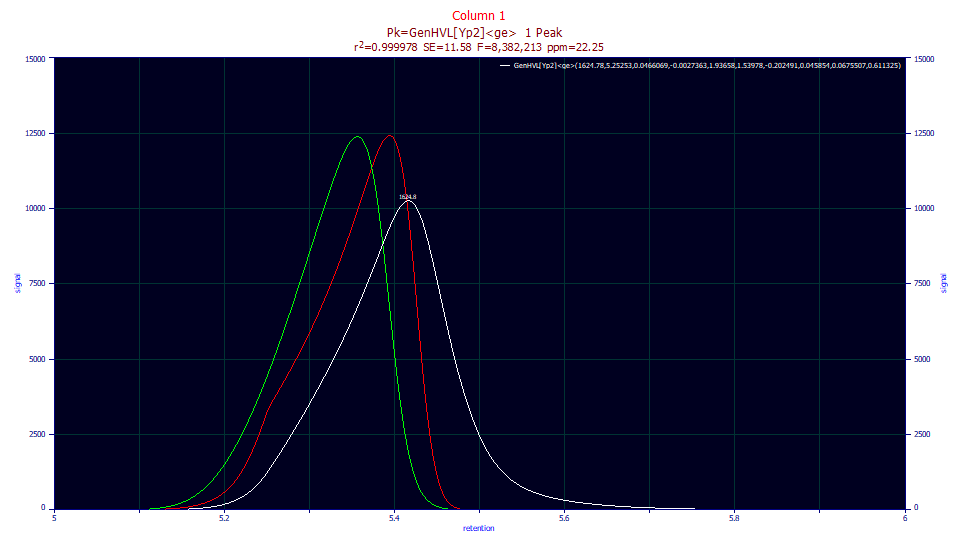Click the white line swatch in legend
This screenshot has height=540, width=960.
pos(505,66)
